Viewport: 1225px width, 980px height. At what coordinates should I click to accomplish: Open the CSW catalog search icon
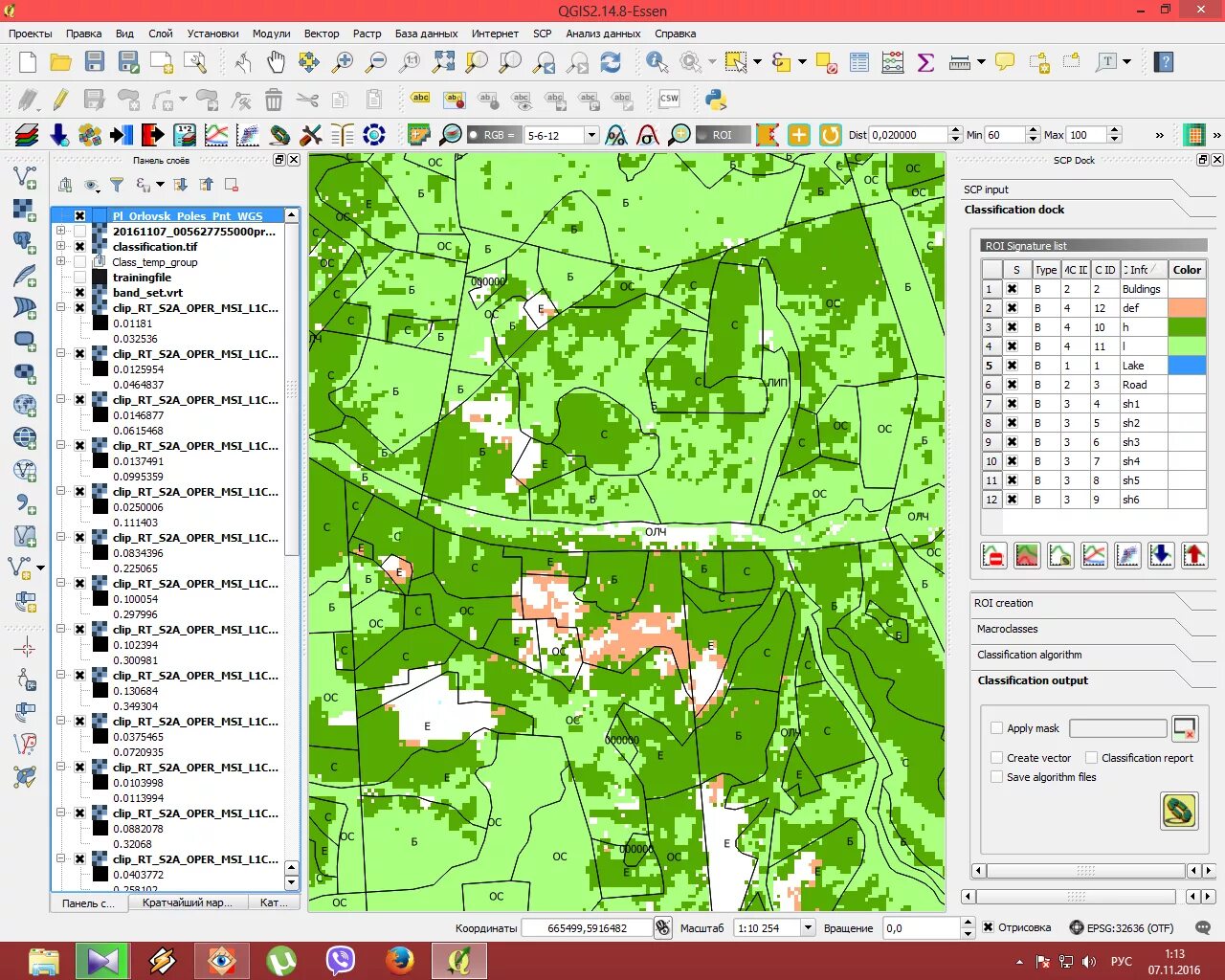[669, 99]
